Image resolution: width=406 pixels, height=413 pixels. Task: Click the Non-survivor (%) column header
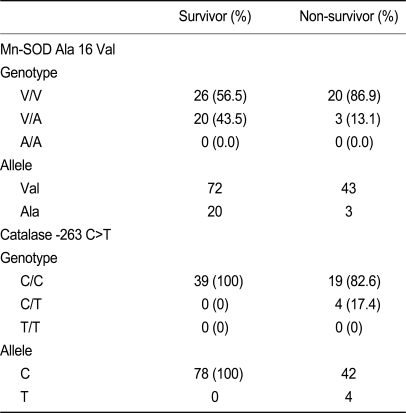[349, 17]
